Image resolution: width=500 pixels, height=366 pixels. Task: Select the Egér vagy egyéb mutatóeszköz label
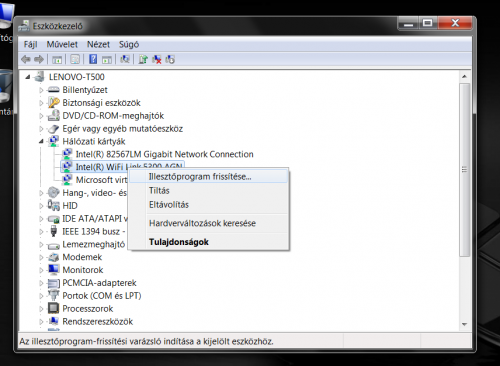point(123,128)
